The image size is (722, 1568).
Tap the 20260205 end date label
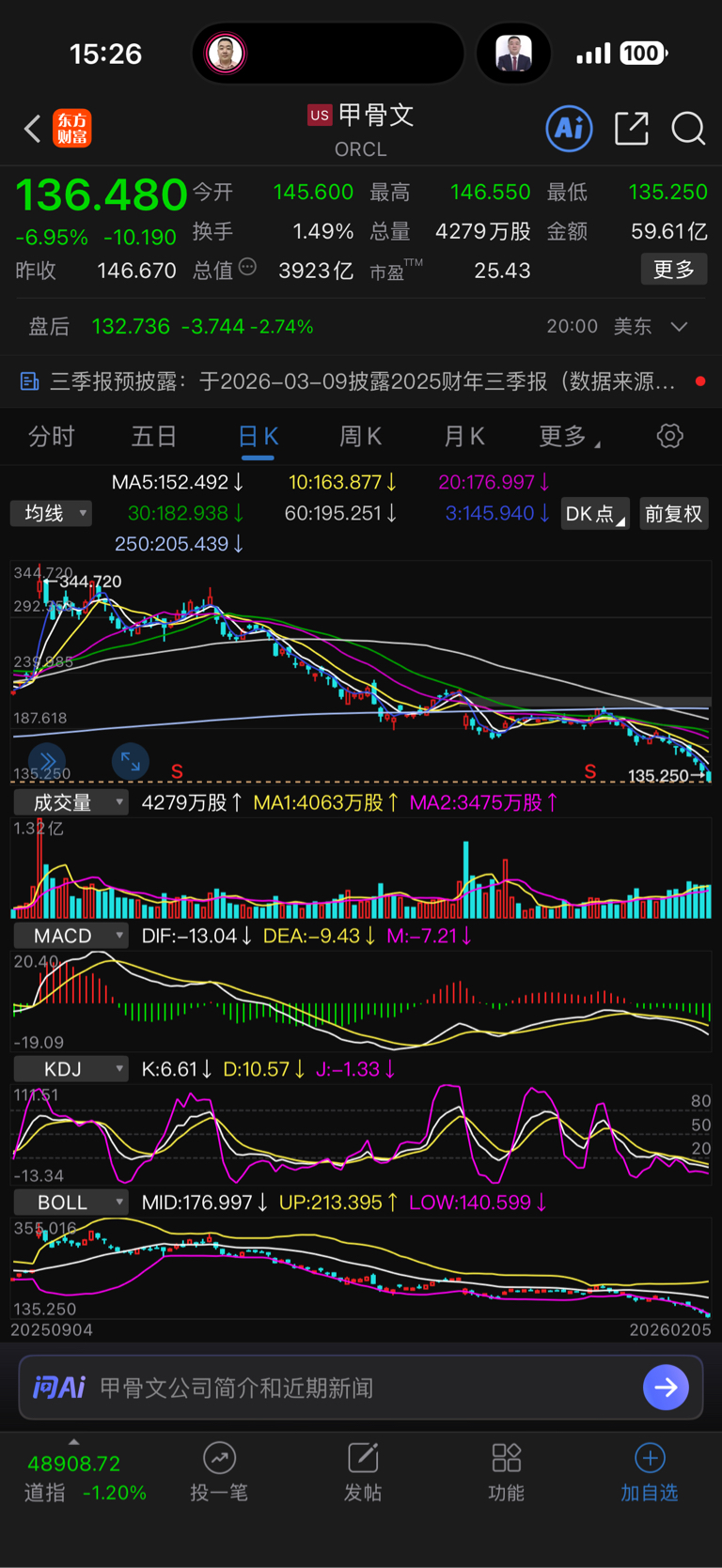pos(670,1330)
